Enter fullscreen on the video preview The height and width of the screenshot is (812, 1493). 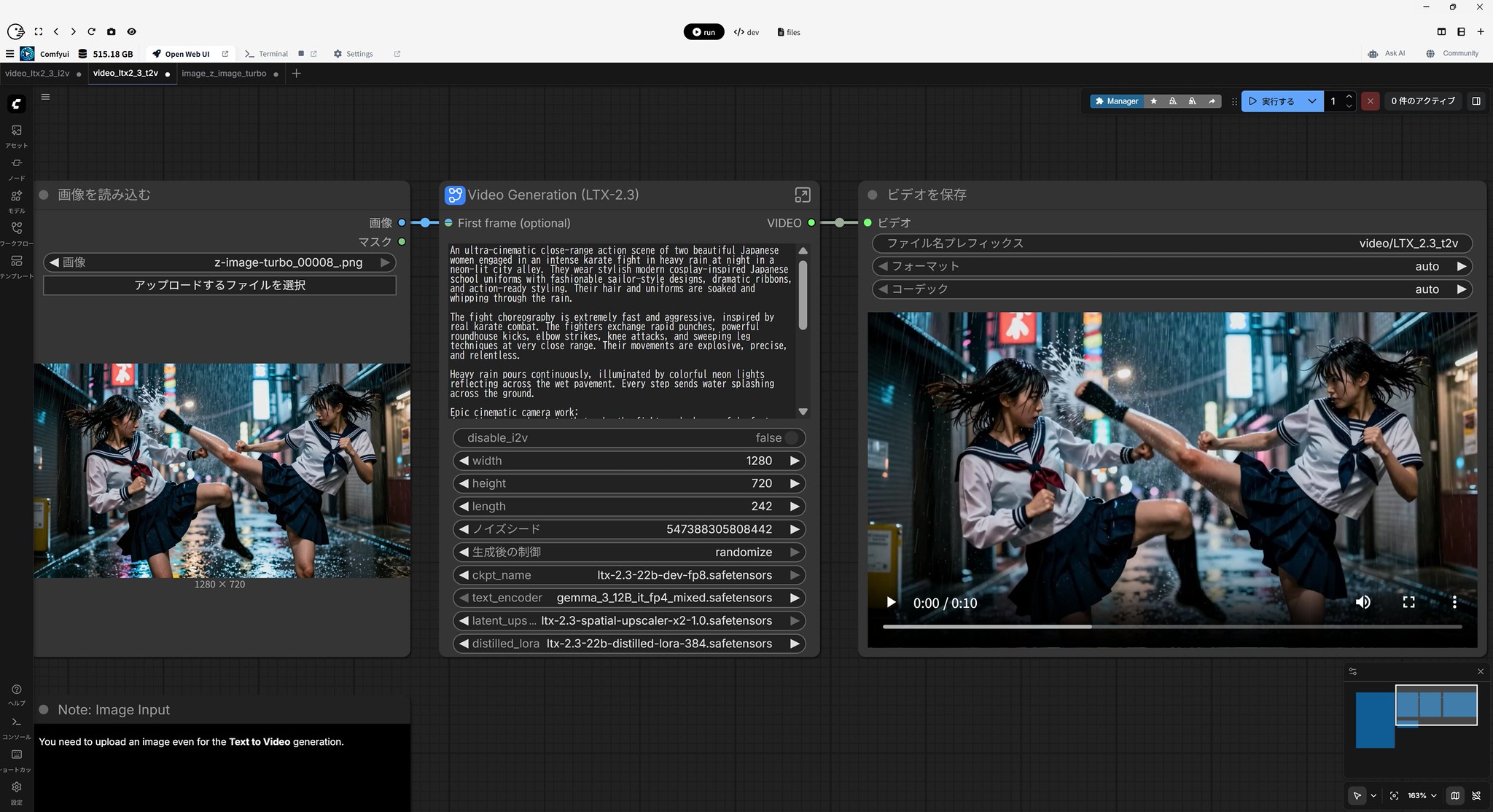pyautogui.click(x=1408, y=602)
